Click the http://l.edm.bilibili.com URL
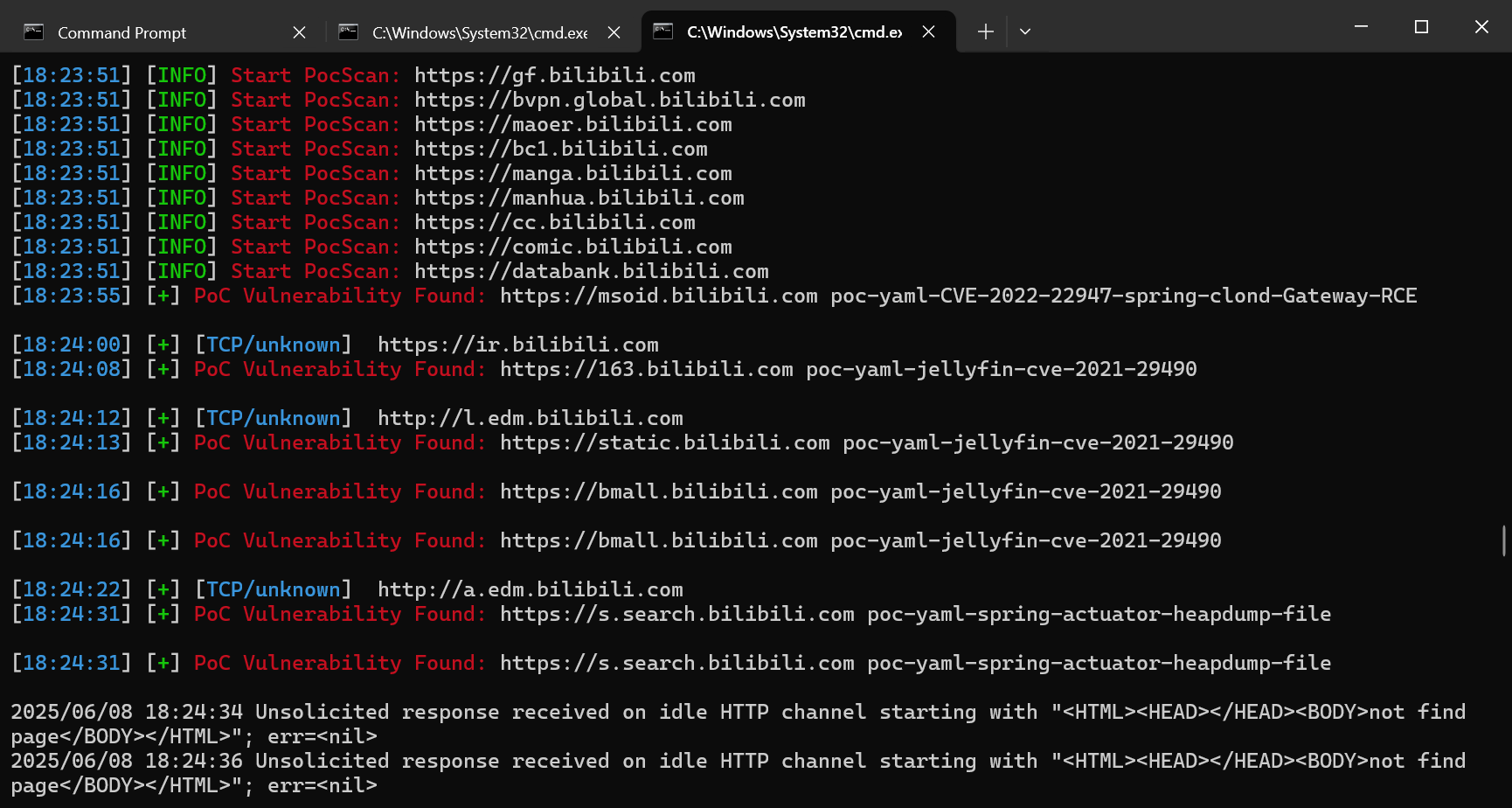 (530, 418)
